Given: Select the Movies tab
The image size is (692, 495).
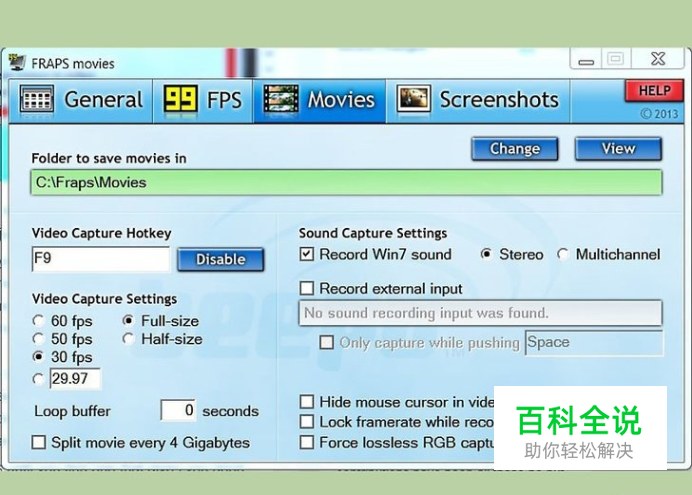Looking at the screenshot, I should pos(320,101).
